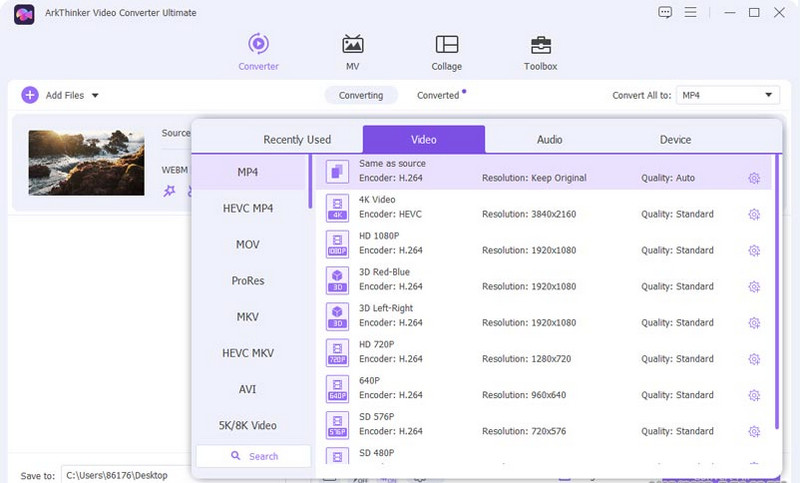Switch to the Audio tab
The width and height of the screenshot is (800, 483).
coord(549,139)
